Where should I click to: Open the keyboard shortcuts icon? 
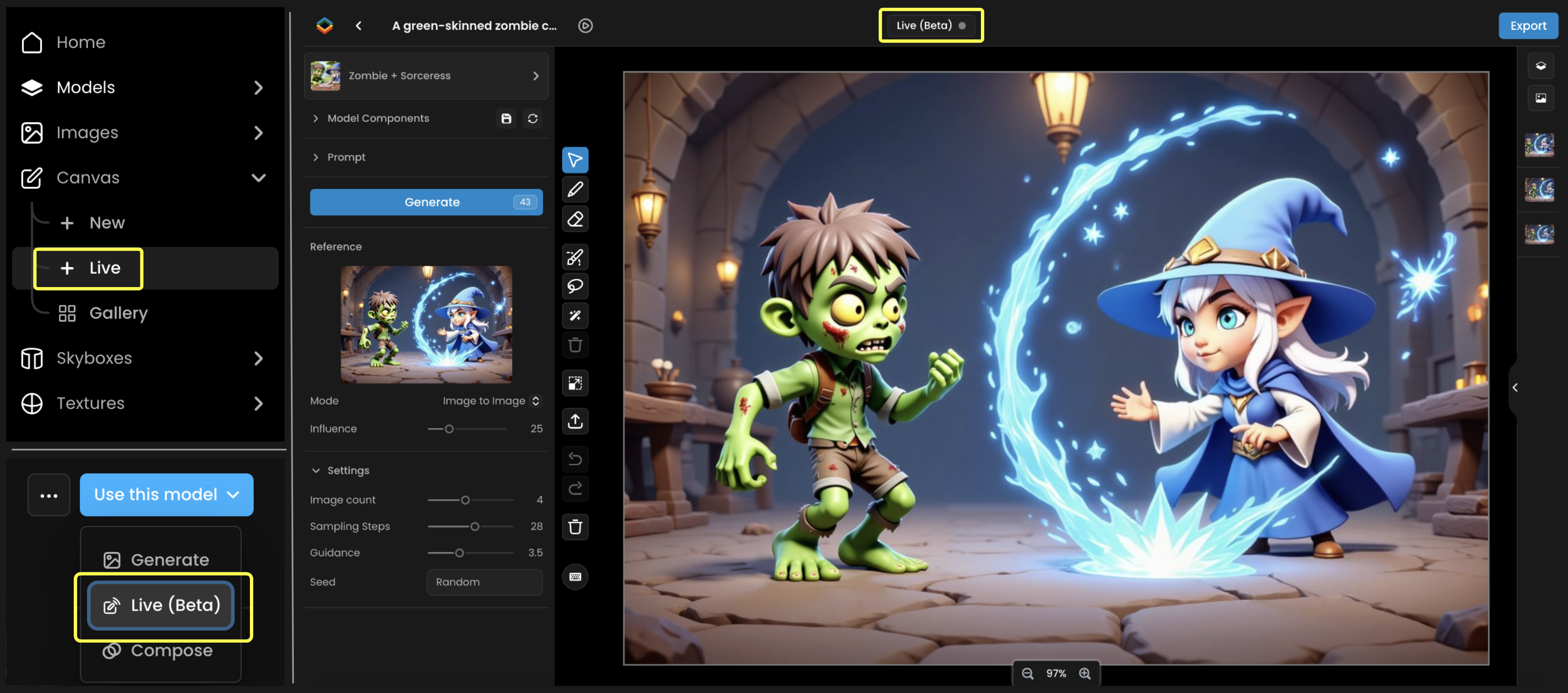tap(575, 577)
